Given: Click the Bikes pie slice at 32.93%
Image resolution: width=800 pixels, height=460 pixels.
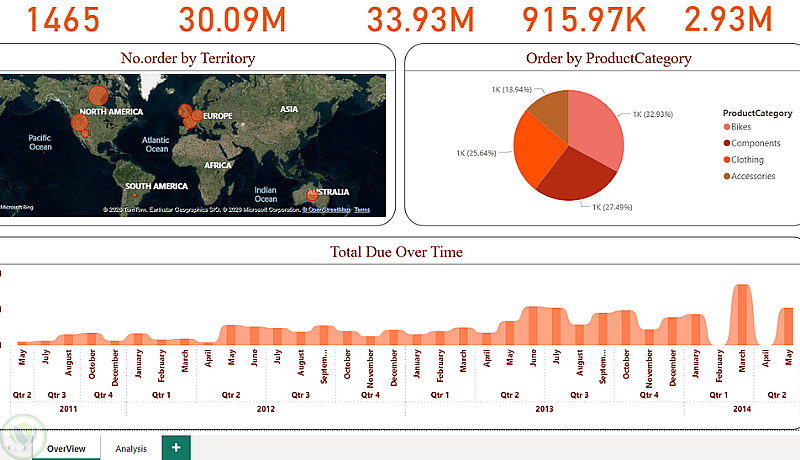Looking at the screenshot, I should (597, 126).
